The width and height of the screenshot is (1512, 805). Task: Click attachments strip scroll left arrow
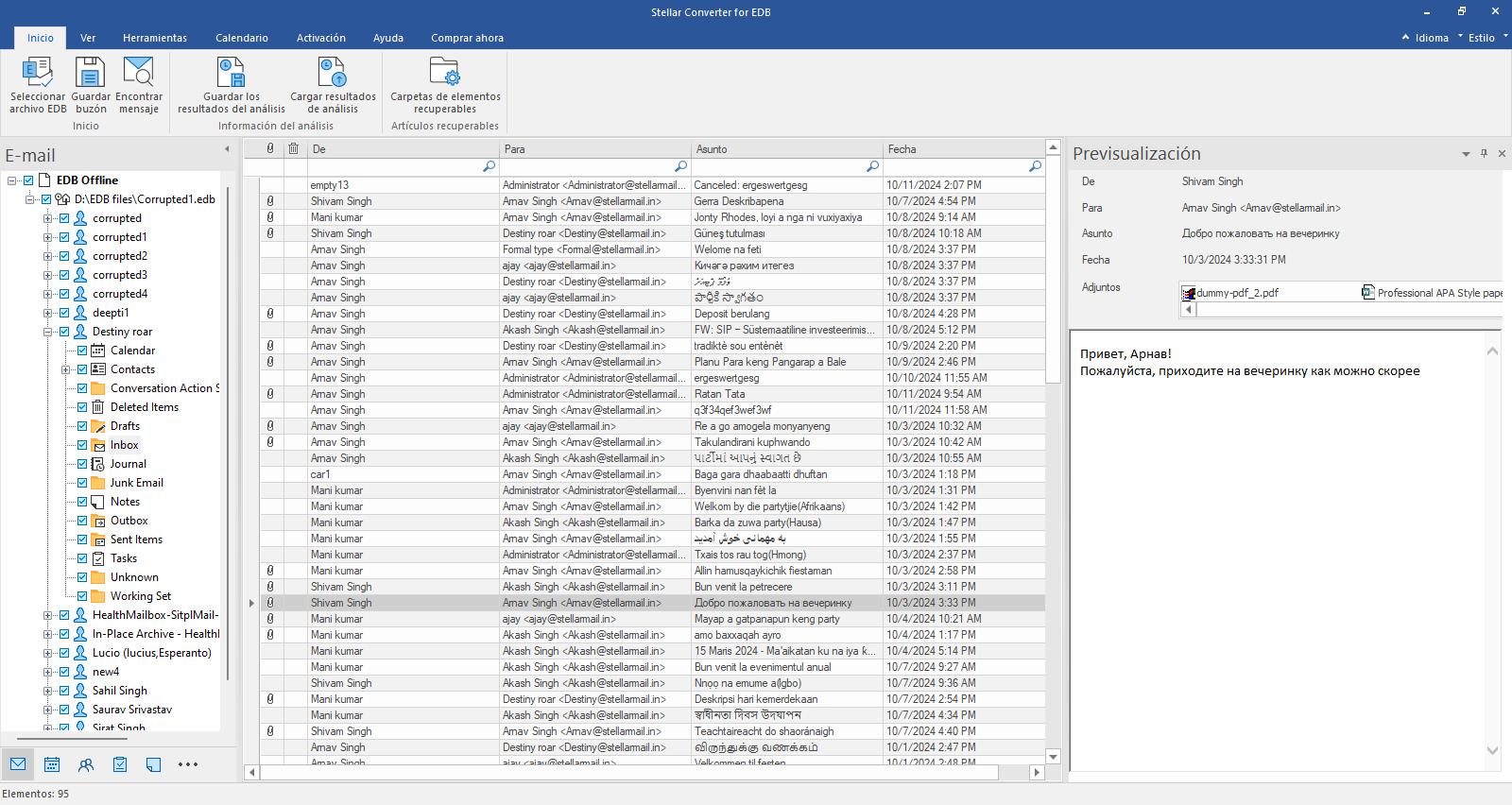coord(1189,309)
